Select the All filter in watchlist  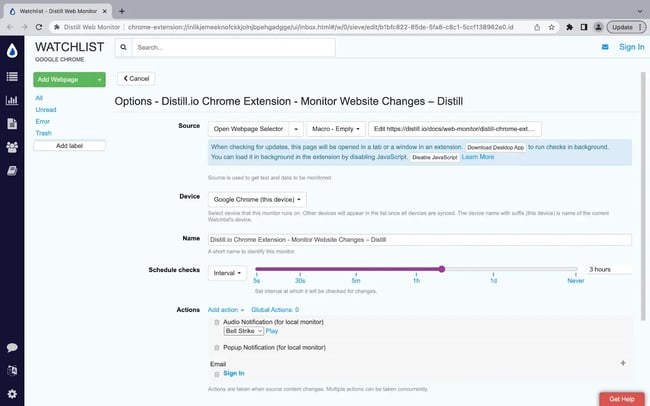tap(39, 98)
